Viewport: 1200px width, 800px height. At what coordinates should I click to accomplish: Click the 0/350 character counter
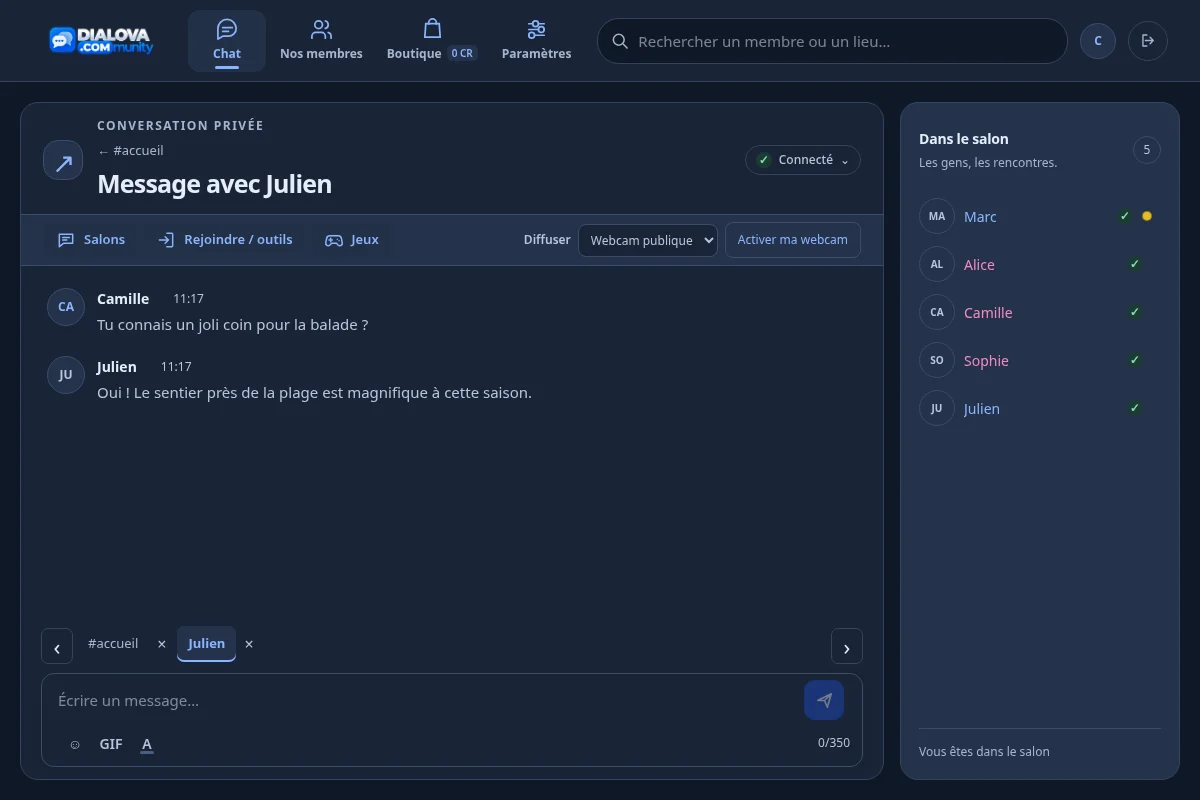(834, 743)
